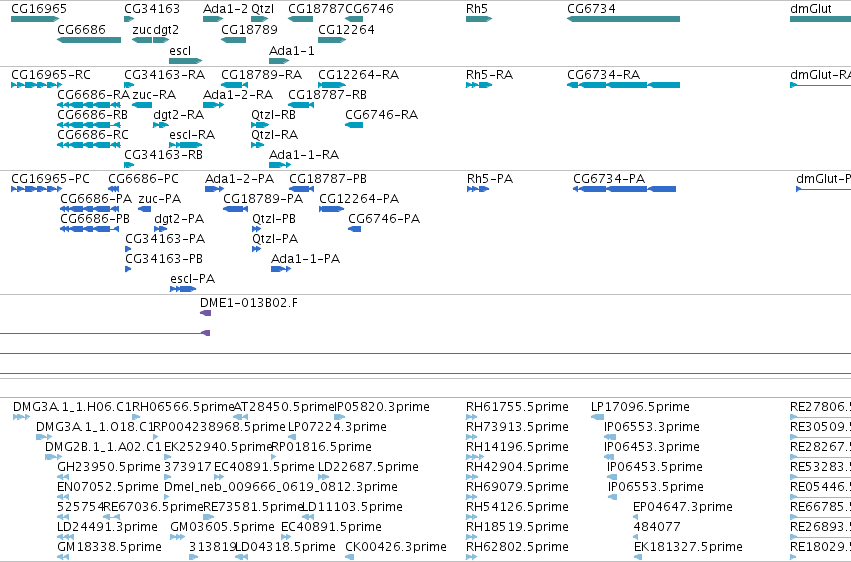Select protein CG6686-PA

[96, 199]
